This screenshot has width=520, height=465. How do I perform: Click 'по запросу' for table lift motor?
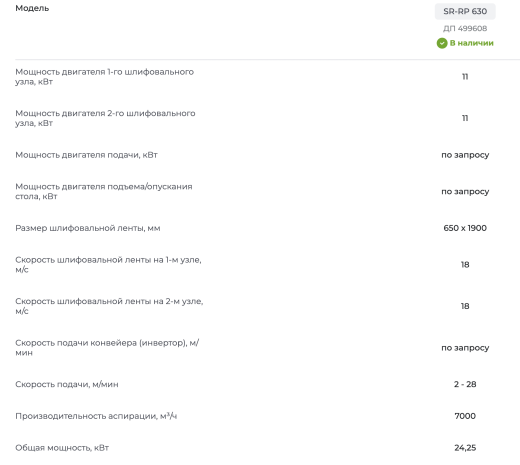[x=465, y=192]
